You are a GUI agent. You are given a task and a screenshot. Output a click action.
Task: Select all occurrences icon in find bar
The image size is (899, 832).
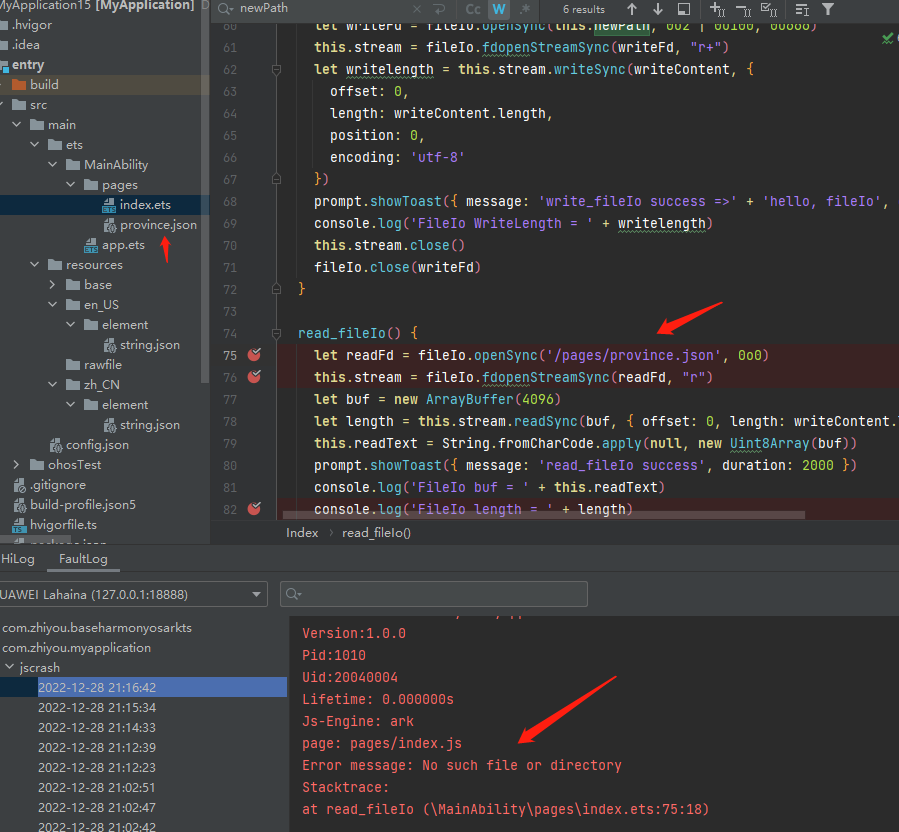tap(768, 9)
